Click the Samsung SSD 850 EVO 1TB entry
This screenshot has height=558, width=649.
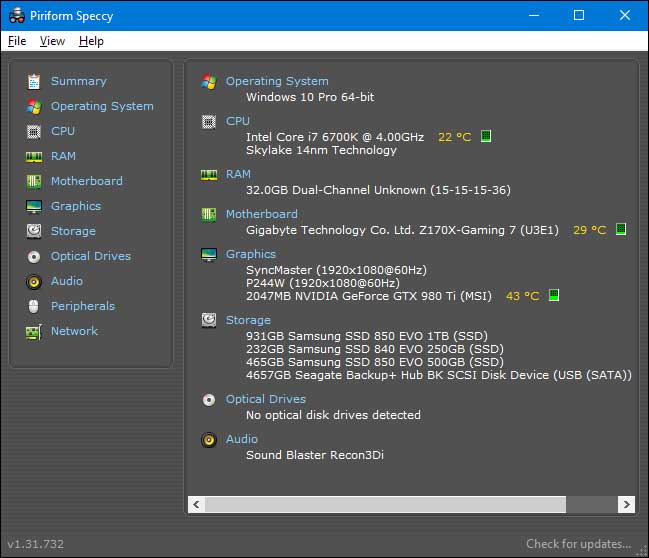pyautogui.click(x=367, y=336)
